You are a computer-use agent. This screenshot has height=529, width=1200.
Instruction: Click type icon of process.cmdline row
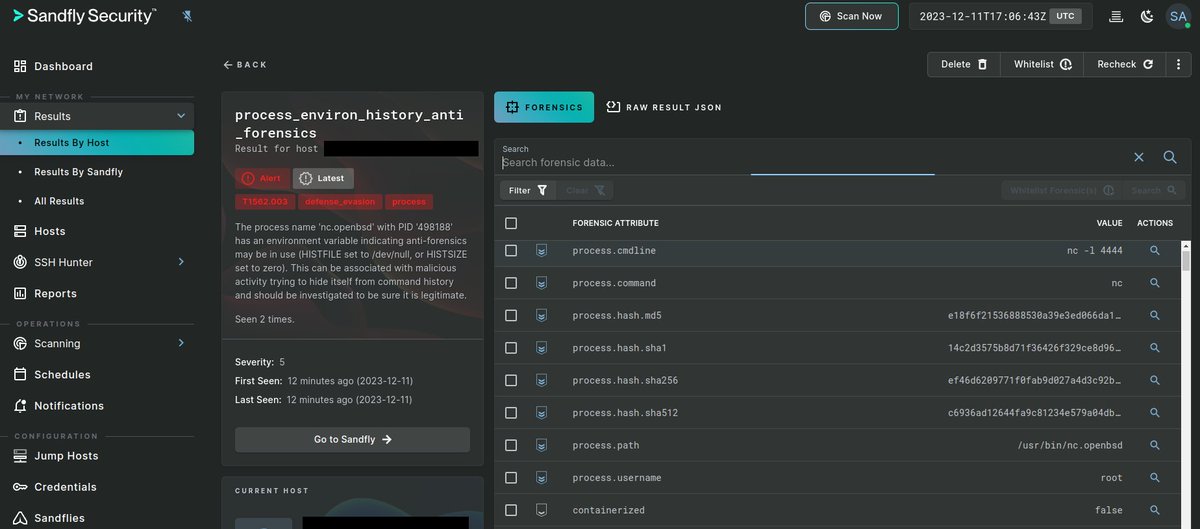pos(541,250)
